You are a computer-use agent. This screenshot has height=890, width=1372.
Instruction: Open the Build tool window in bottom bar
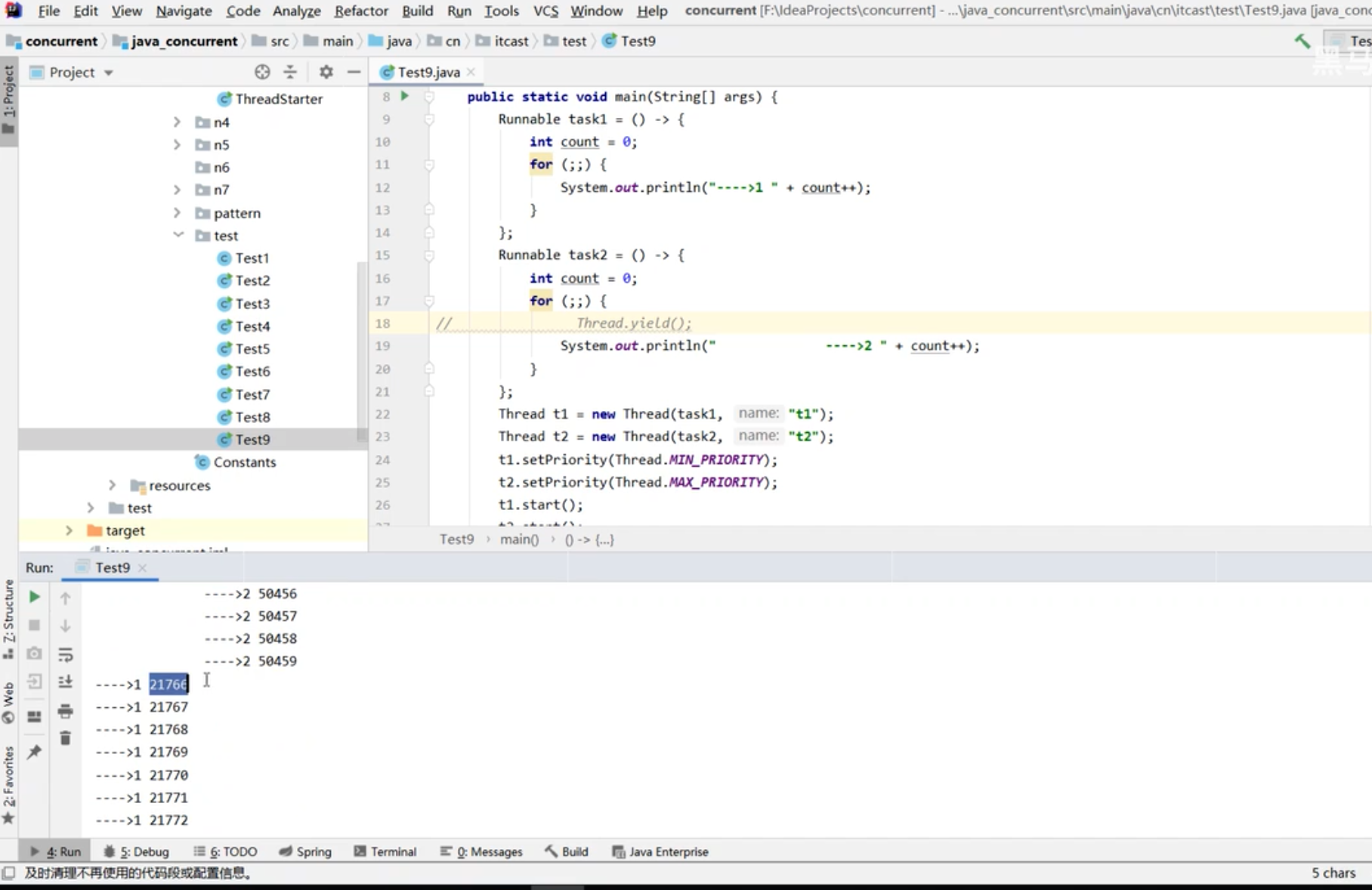pyautogui.click(x=567, y=851)
